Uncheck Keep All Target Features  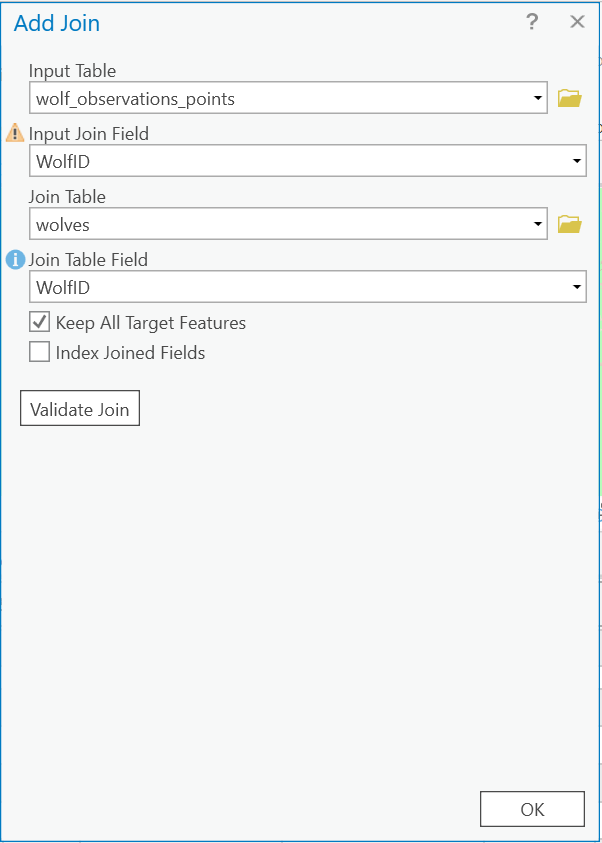click(40, 322)
